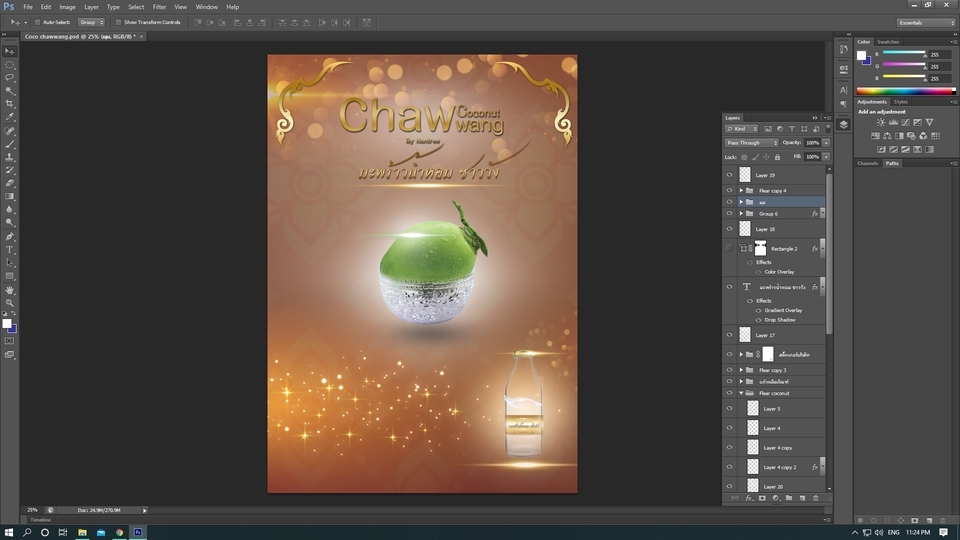Select the Path Selection tool
Image resolution: width=960 pixels, height=540 pixels.
[9, 263]
